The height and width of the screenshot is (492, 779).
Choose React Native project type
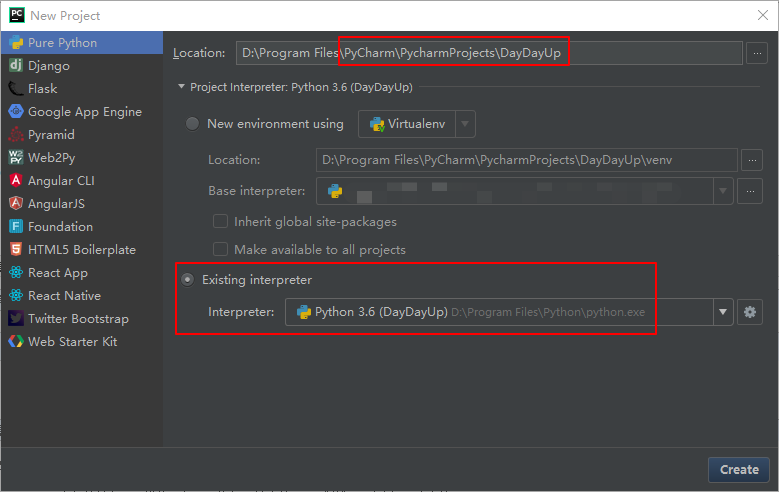(x=82, y=295)
